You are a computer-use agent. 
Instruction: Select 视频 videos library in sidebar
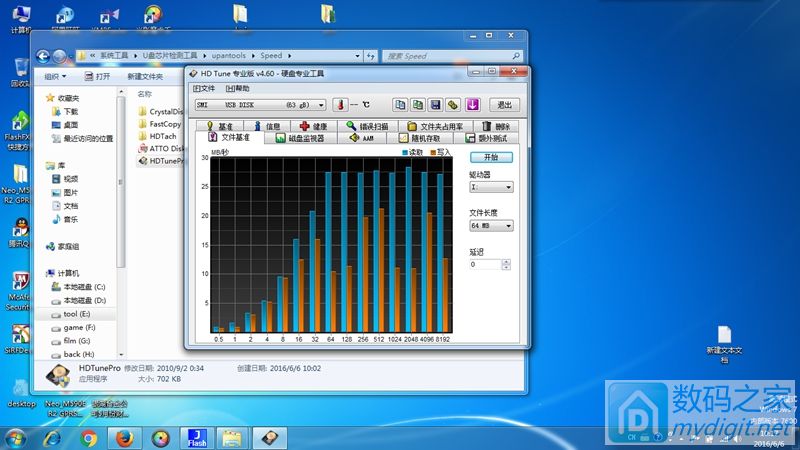point(65,179)
